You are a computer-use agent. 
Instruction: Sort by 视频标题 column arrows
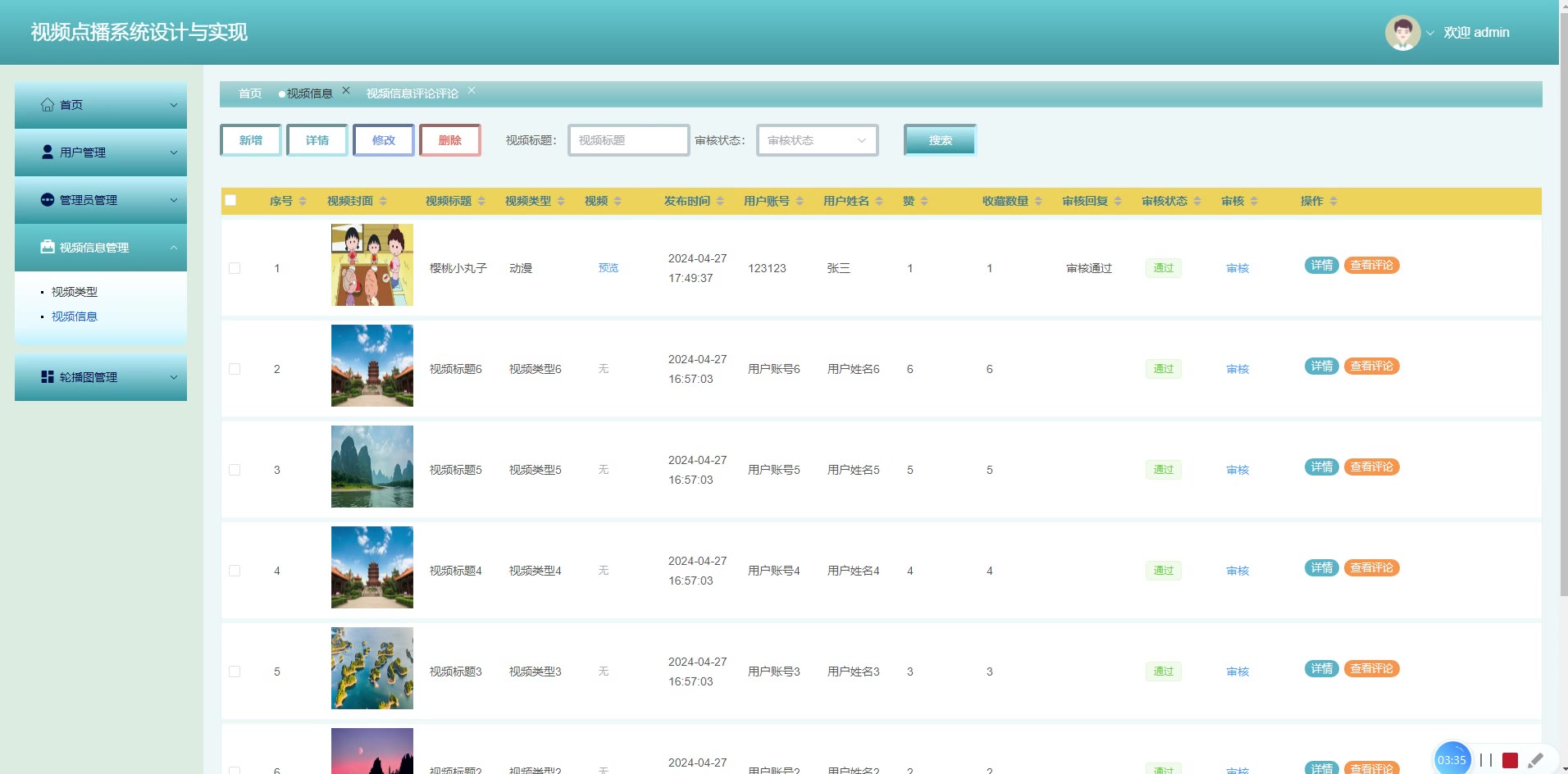(481, 201)
